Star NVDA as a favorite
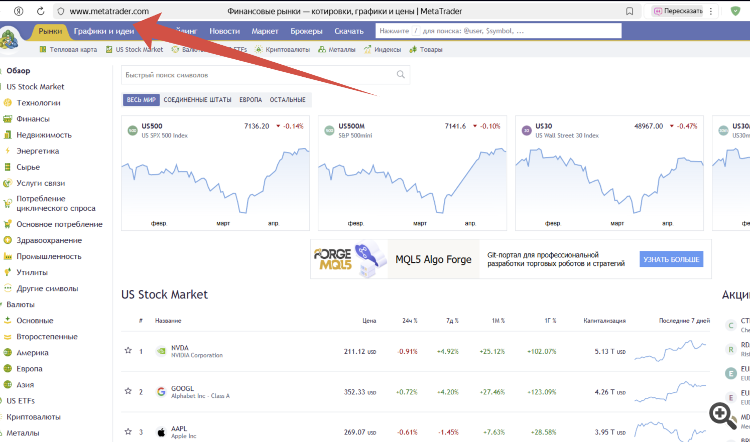 [x=128, y=351]
